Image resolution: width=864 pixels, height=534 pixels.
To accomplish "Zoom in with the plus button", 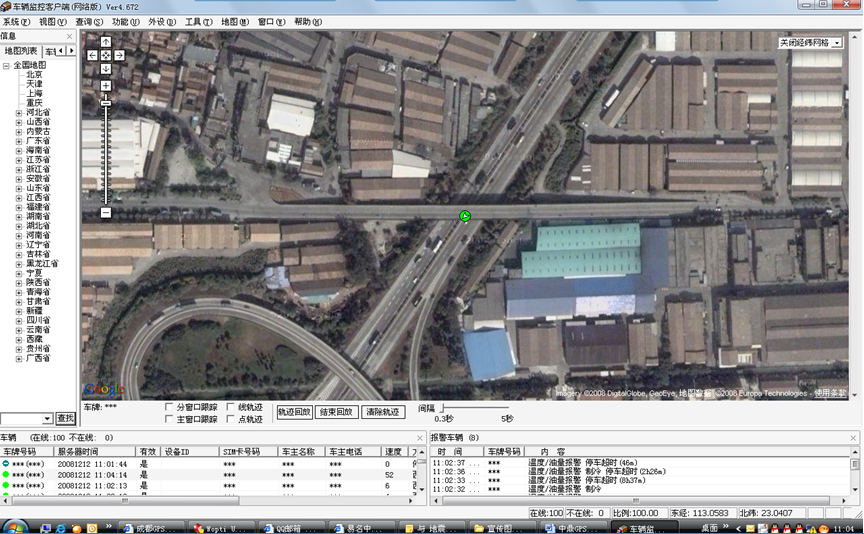I will pyautogui.click(x=106, y=86).
